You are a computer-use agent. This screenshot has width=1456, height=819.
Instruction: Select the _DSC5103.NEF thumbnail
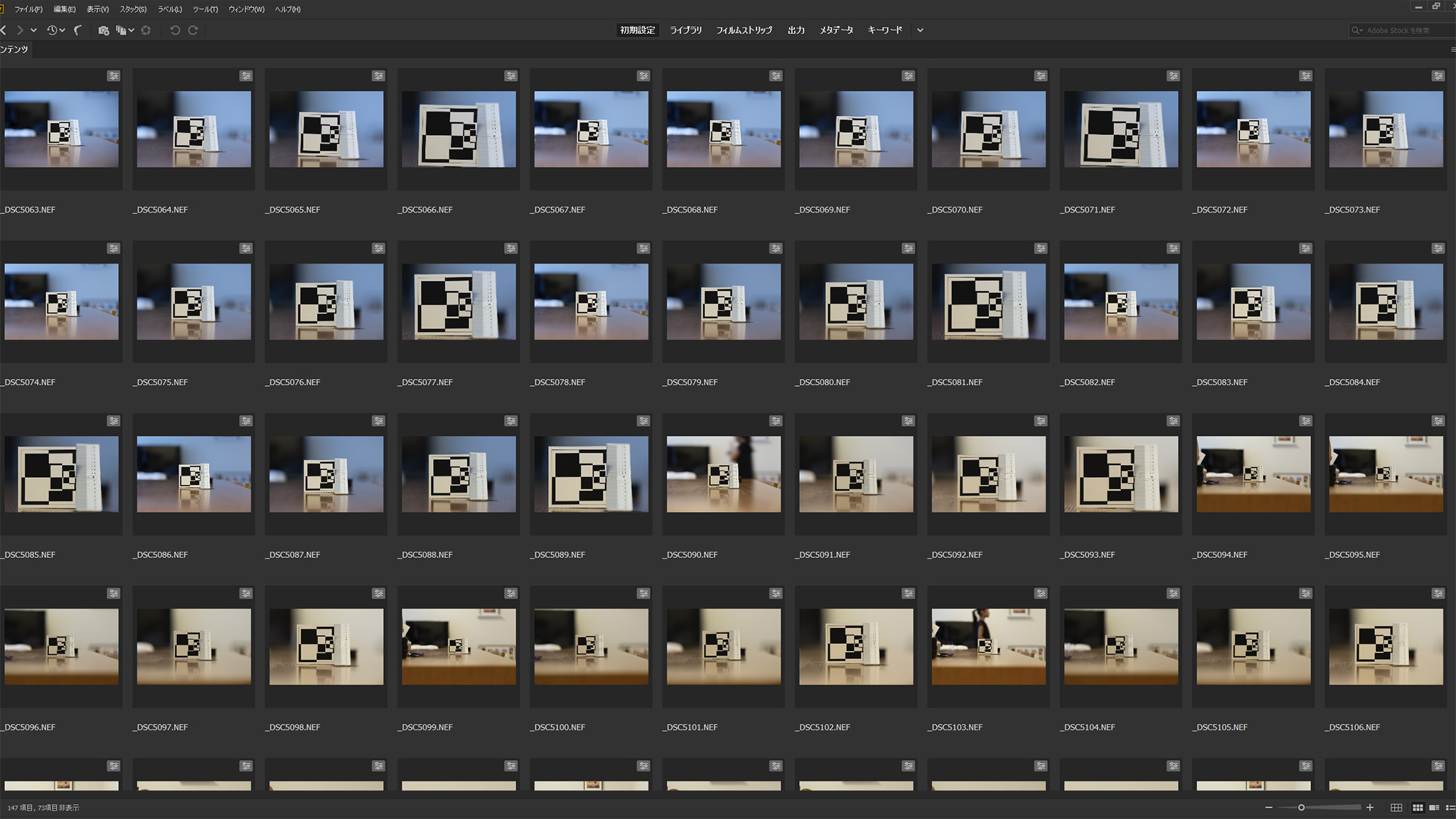tap(989, 647)
